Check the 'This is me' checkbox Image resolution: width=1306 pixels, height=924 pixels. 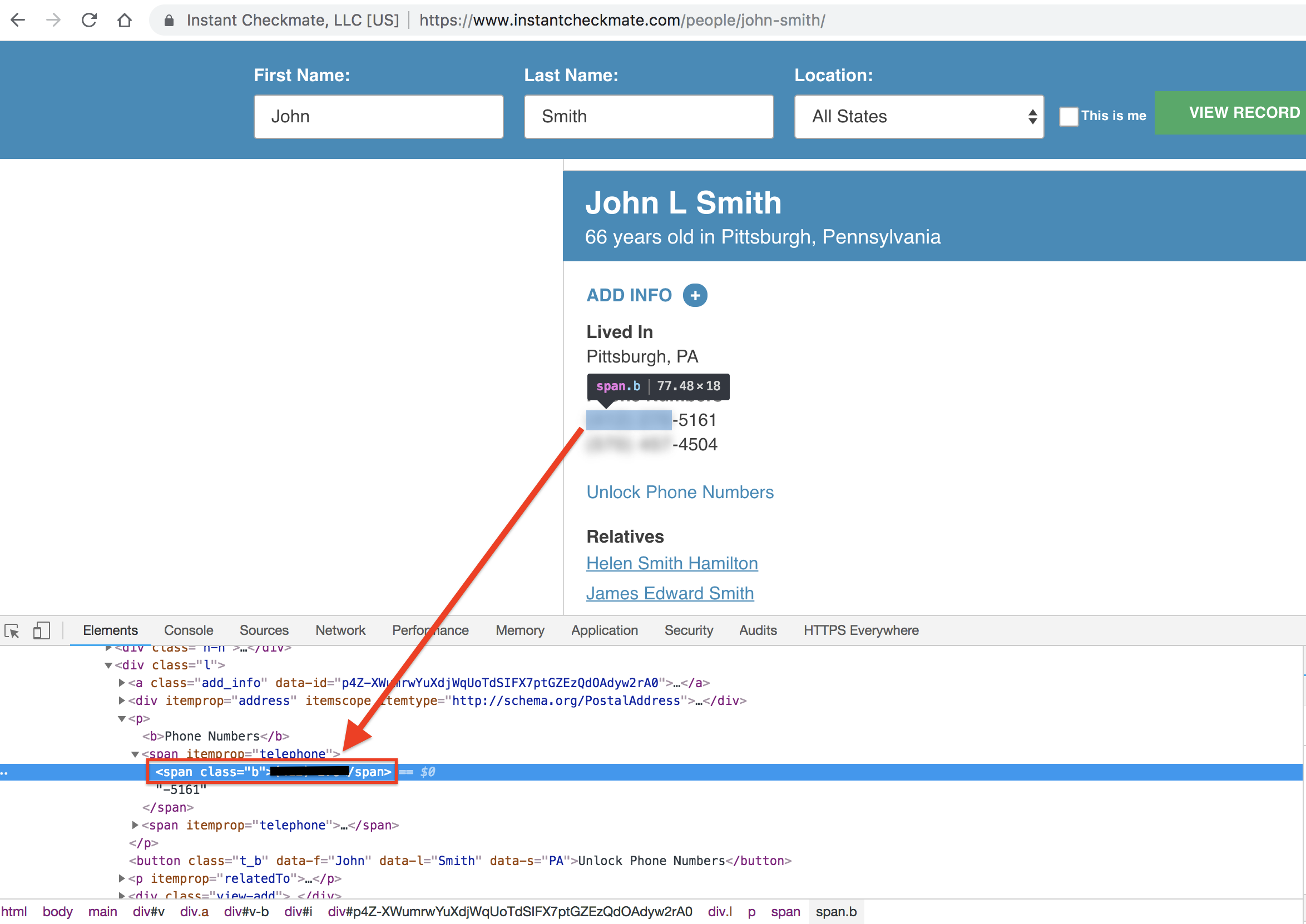pyautogui.click(x=1068, y=117)
